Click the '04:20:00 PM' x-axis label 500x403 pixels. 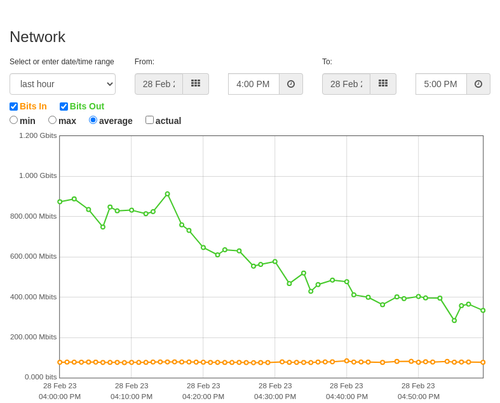(x=203, y=397)
